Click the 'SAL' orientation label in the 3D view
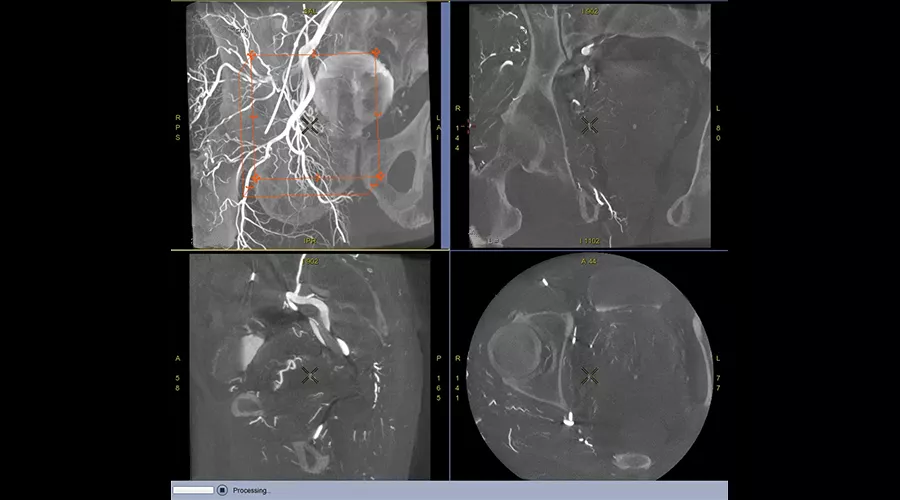 click(x=310, y=11)
